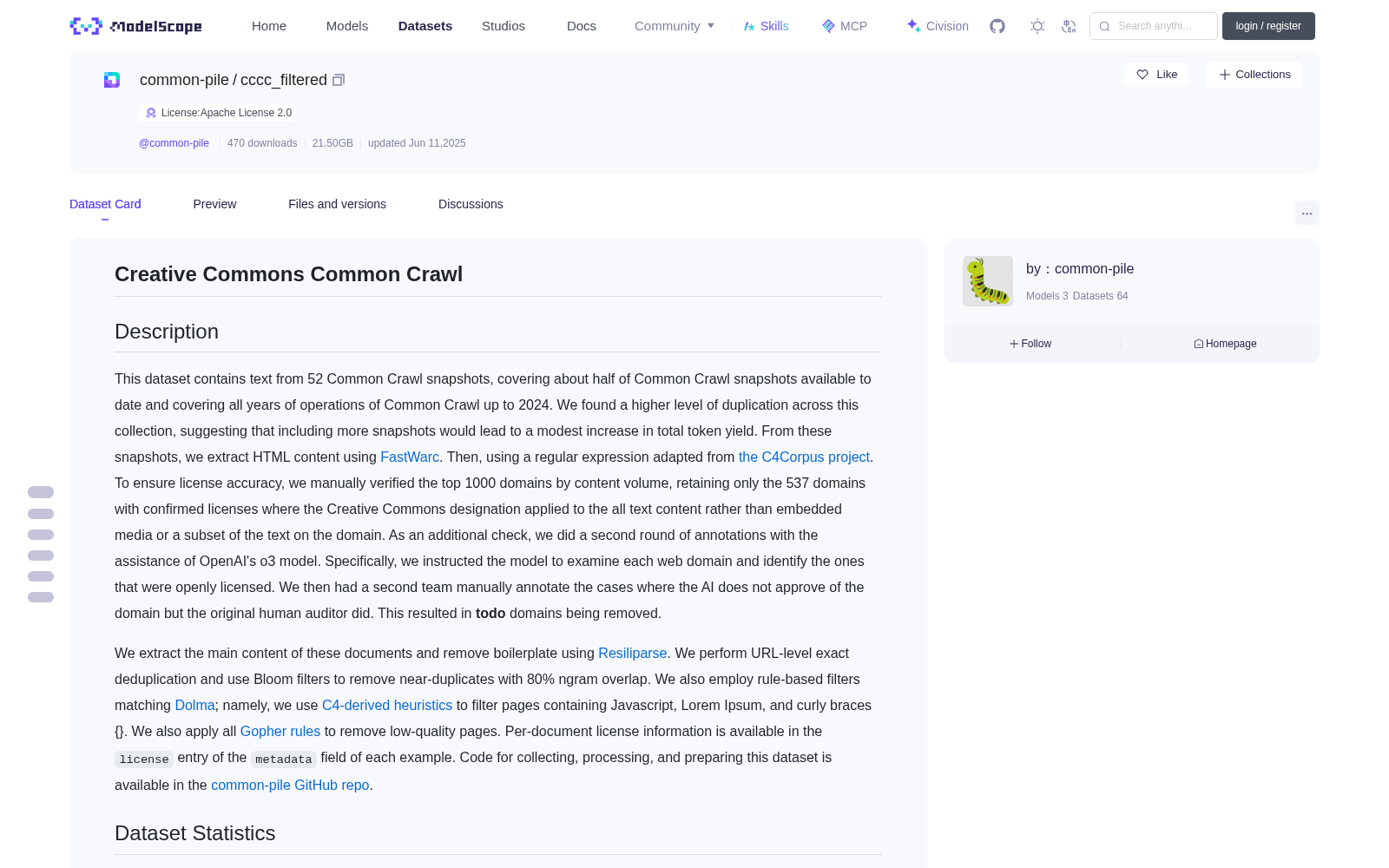Expand the Community dropdown
The width and height of the screenshot is (1389, 868).
click(x=675, y=26)
